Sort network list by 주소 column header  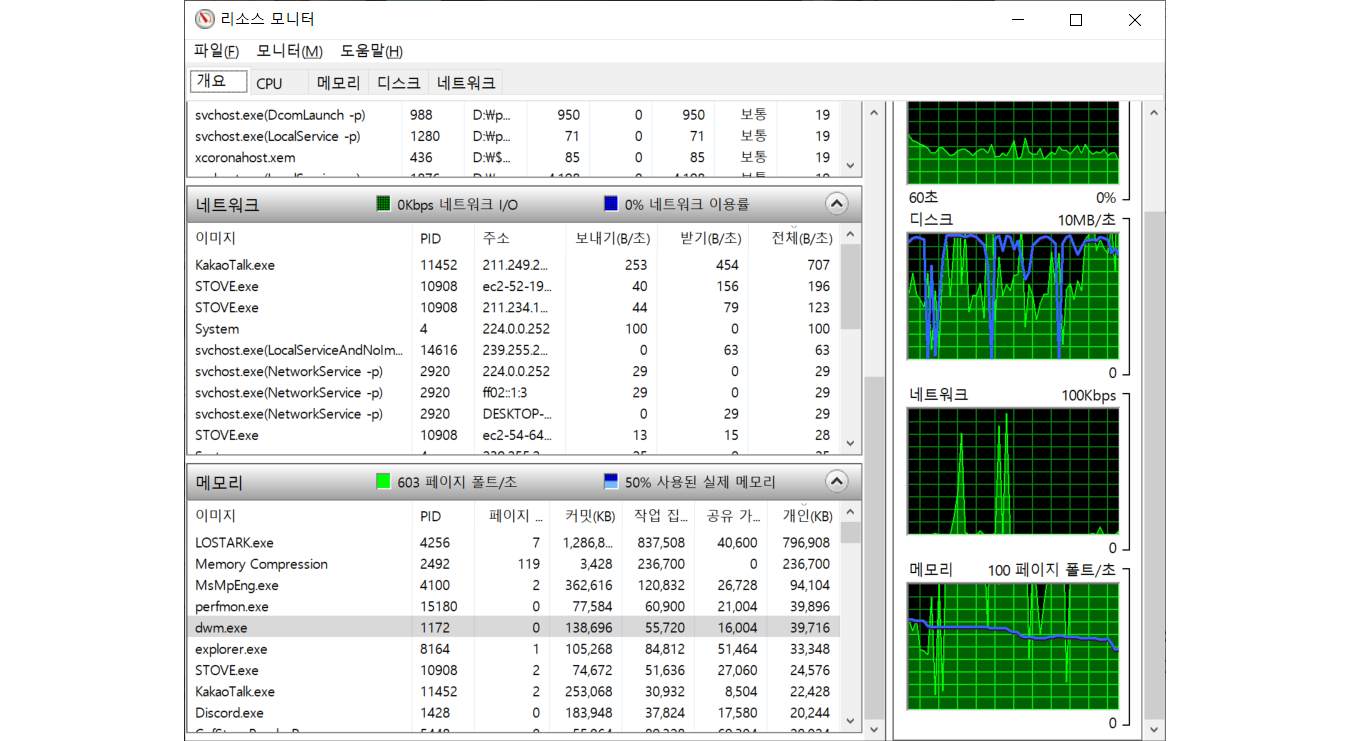[520, 238]
